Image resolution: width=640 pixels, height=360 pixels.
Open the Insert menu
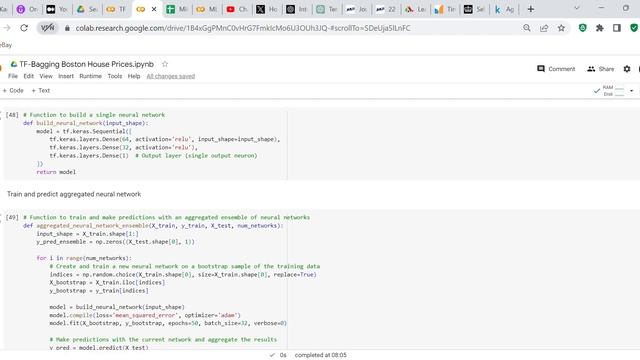[66, 76]
